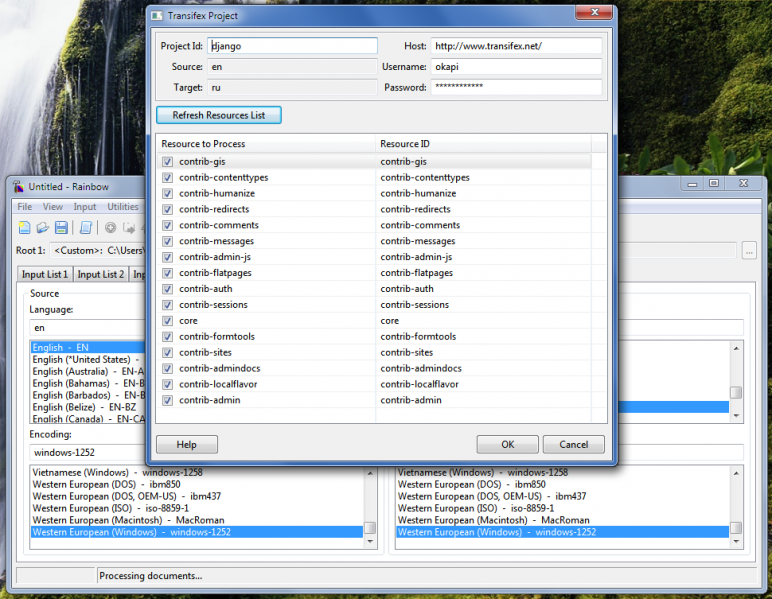
Task: Click the Help button in Transifex dialog
Action: 187,444
